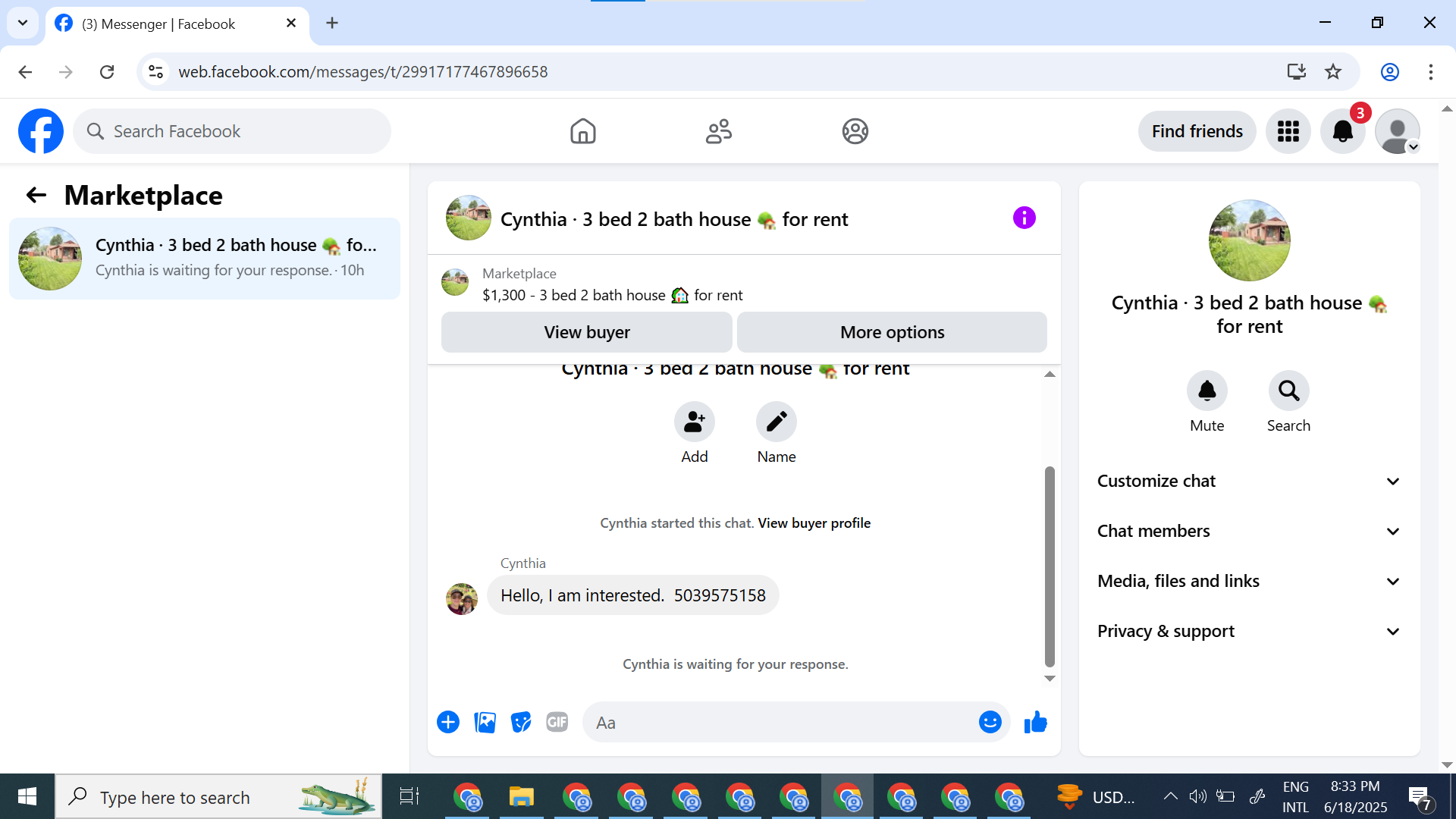Open the Chrome profile icon

[1389, 72]
